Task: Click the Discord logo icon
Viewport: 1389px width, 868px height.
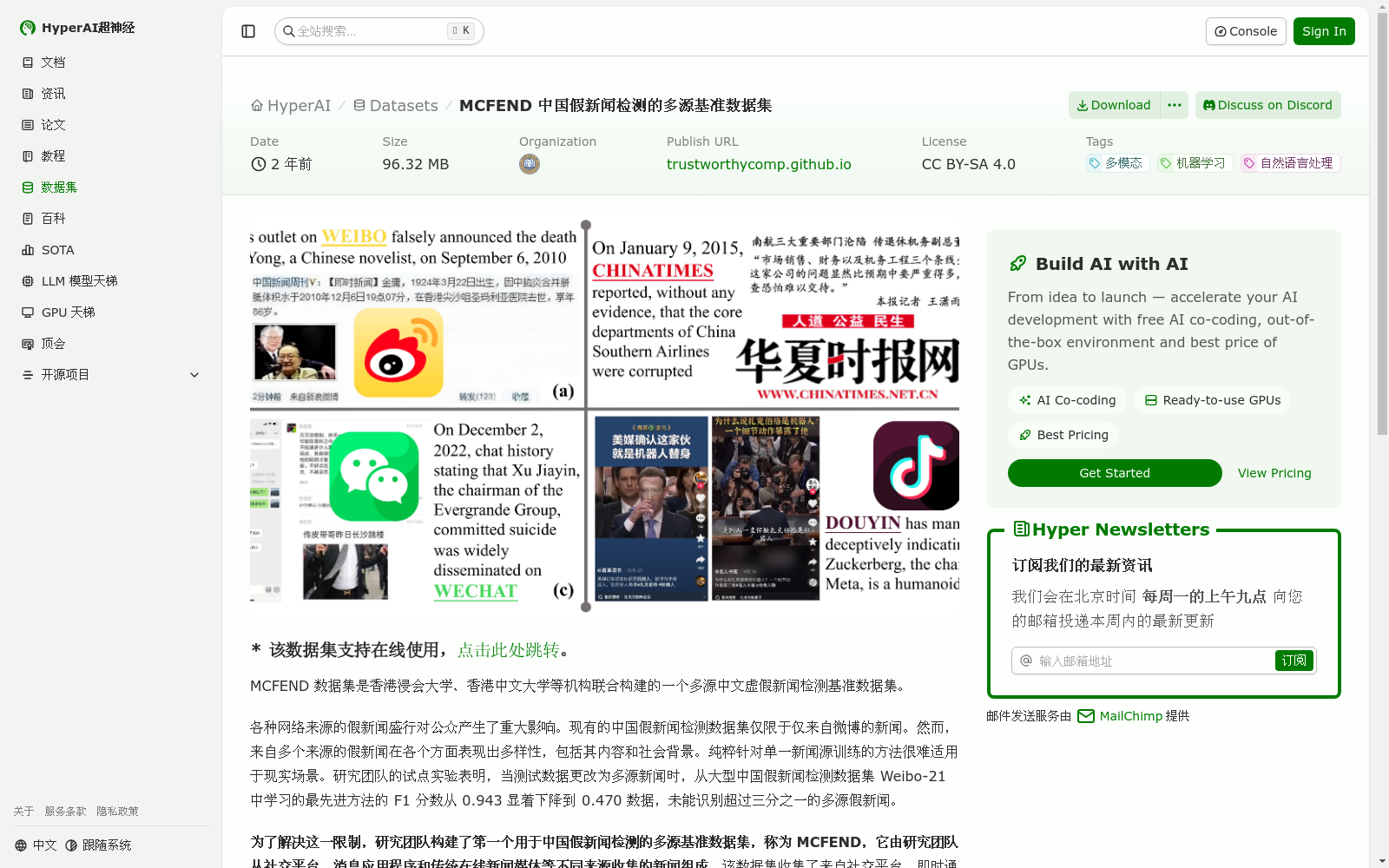Action: click(1209, 105)
